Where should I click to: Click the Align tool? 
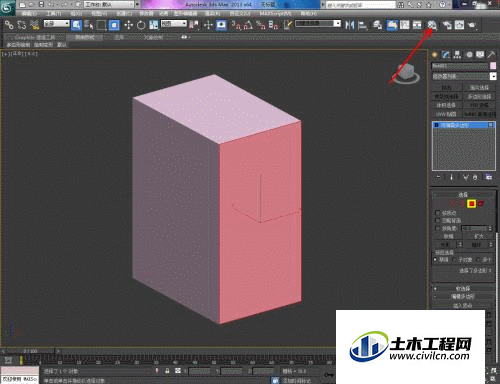pyautogui.click(x=362, y=25)
